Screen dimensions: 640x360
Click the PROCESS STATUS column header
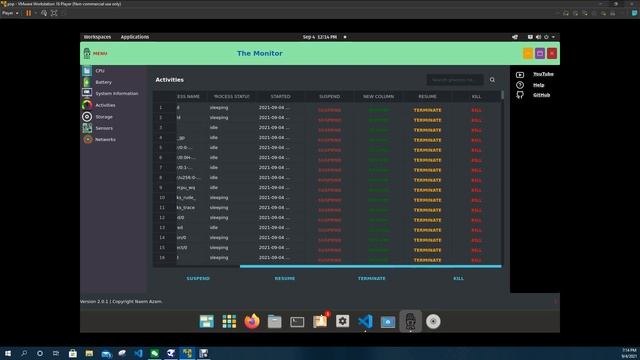coord(231,97)
